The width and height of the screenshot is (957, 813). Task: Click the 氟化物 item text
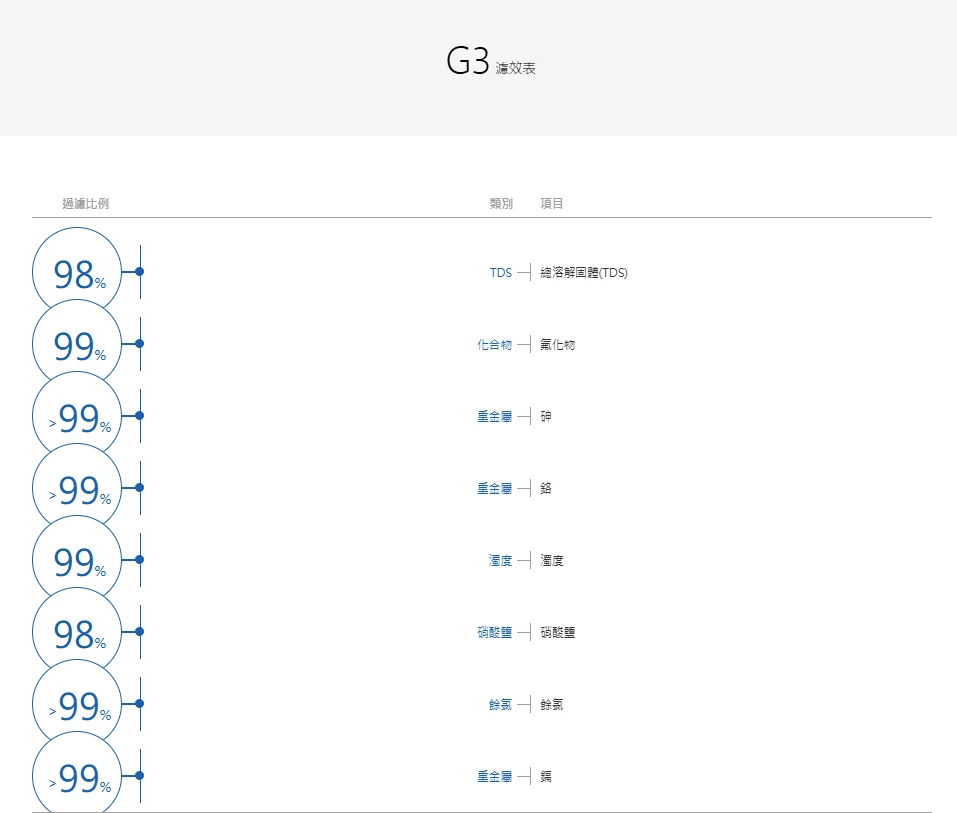click(558, 345)
